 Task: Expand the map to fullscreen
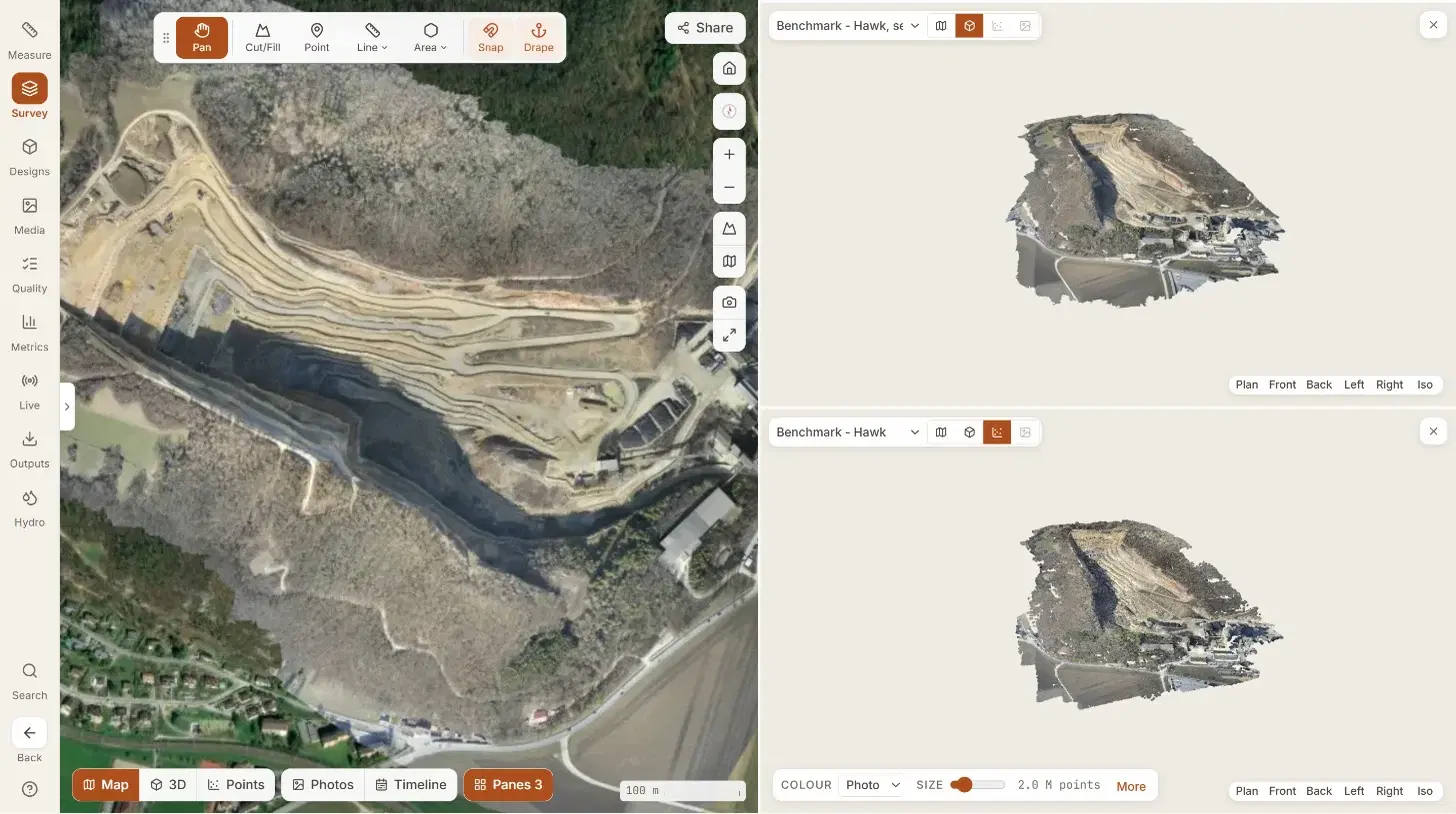tap(729, 335)
